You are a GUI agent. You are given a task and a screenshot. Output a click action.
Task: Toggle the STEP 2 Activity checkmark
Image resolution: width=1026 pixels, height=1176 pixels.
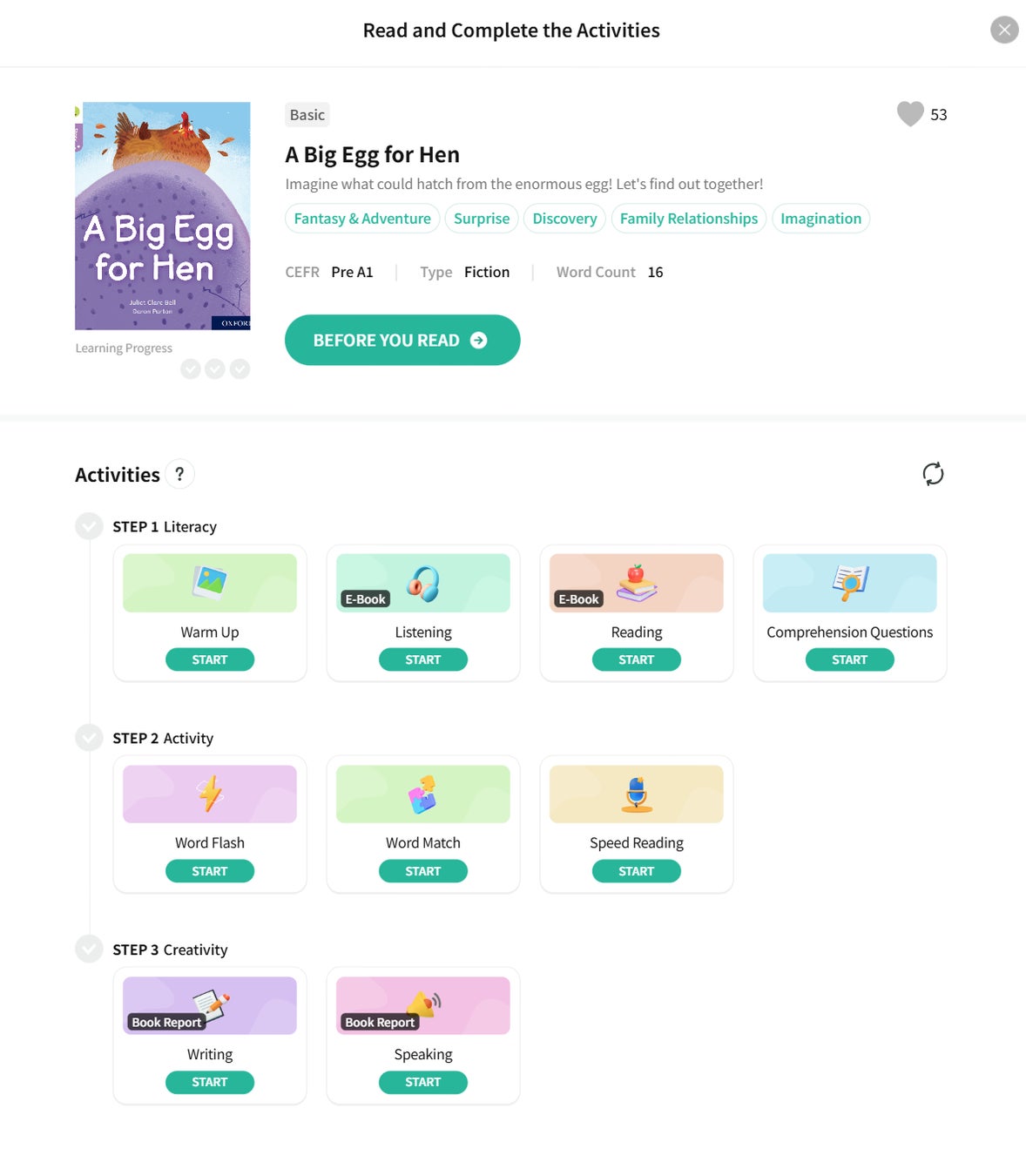tap(89, 738)
